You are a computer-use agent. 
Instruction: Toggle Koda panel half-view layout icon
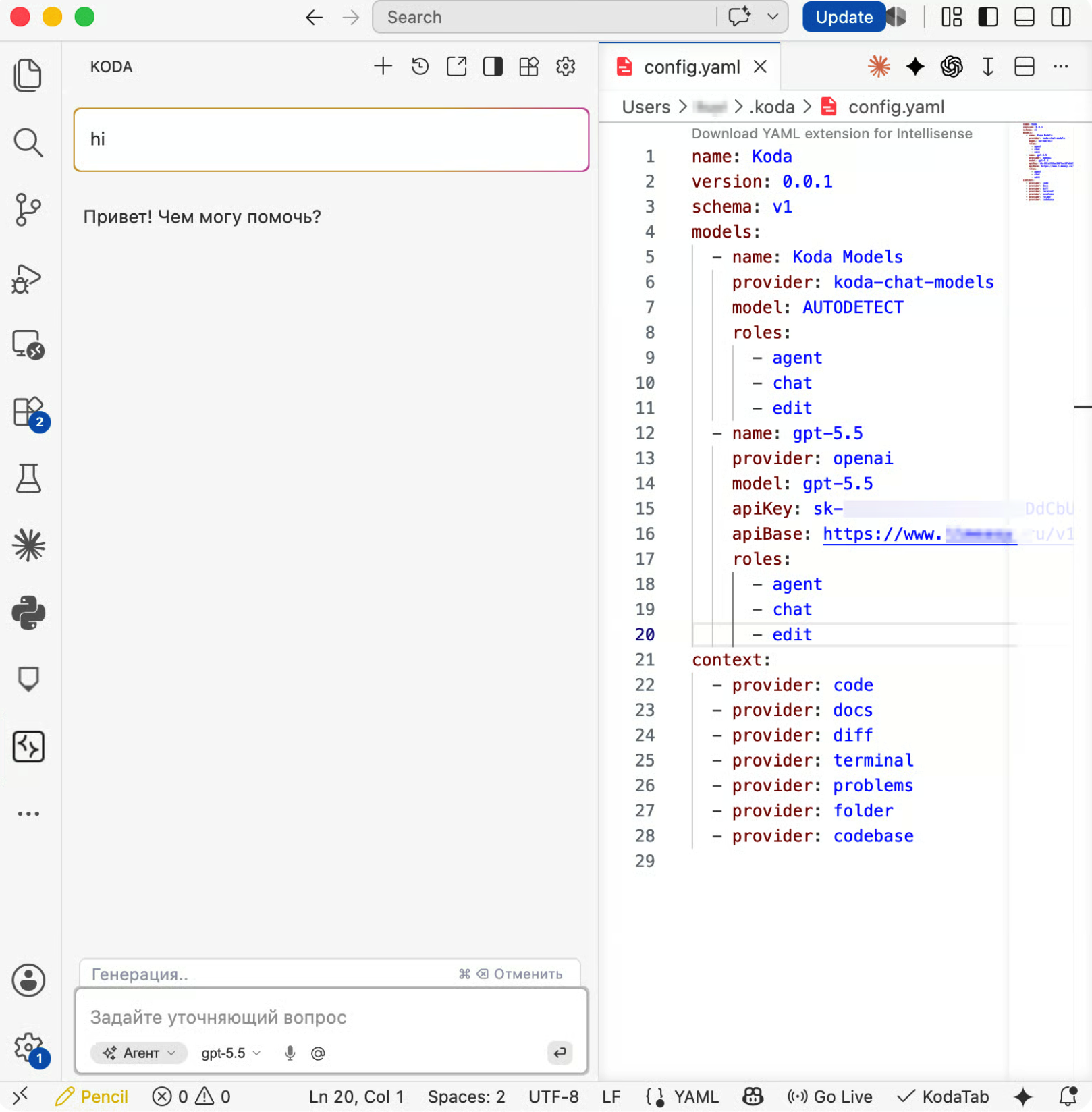point(493,66)
